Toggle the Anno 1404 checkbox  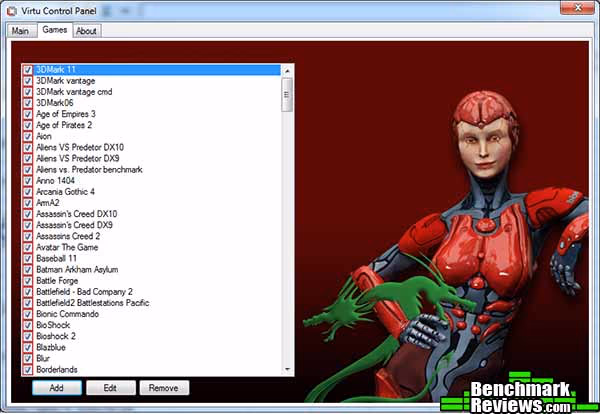pos(28,181)
